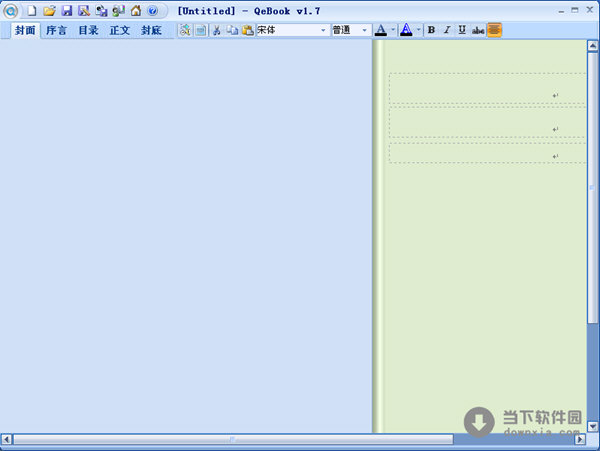
Task: Toggle Underline formatting
Action: pos(461,30)
